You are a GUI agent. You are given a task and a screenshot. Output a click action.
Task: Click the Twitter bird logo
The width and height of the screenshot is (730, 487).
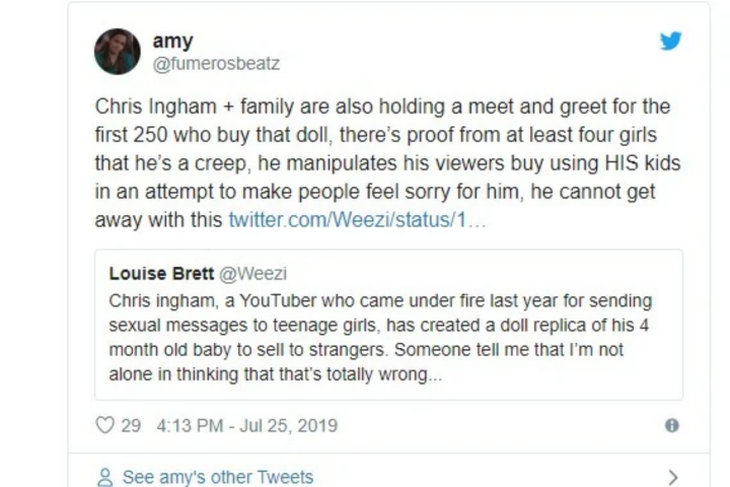pyautogui.click(x=670, y=42)
